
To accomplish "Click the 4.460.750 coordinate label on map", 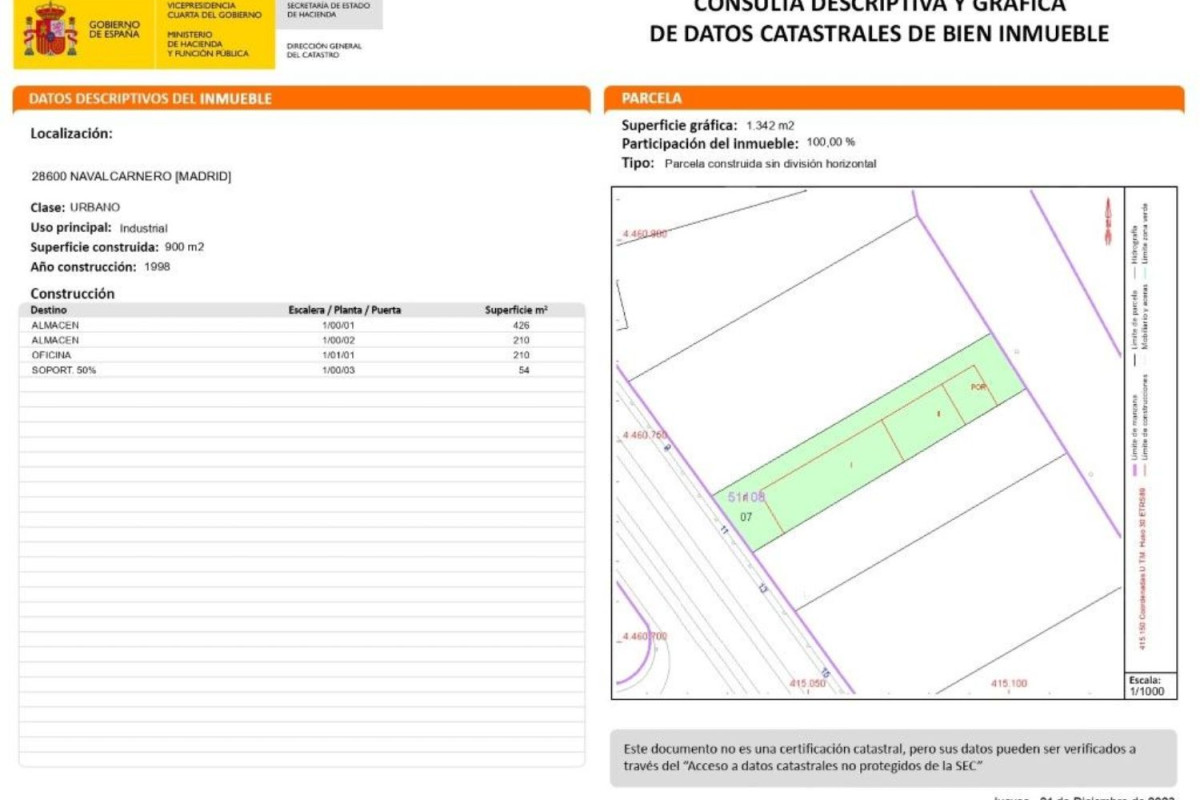I will click(644, 435).
